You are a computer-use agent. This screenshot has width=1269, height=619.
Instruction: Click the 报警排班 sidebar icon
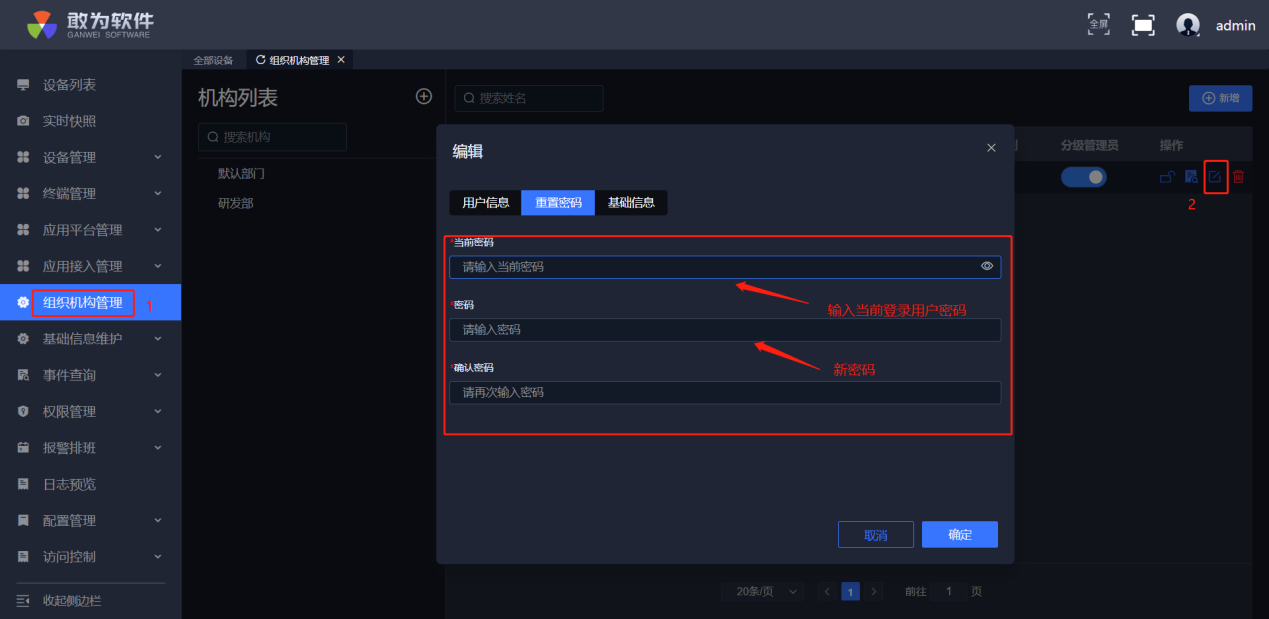point(23,448)
